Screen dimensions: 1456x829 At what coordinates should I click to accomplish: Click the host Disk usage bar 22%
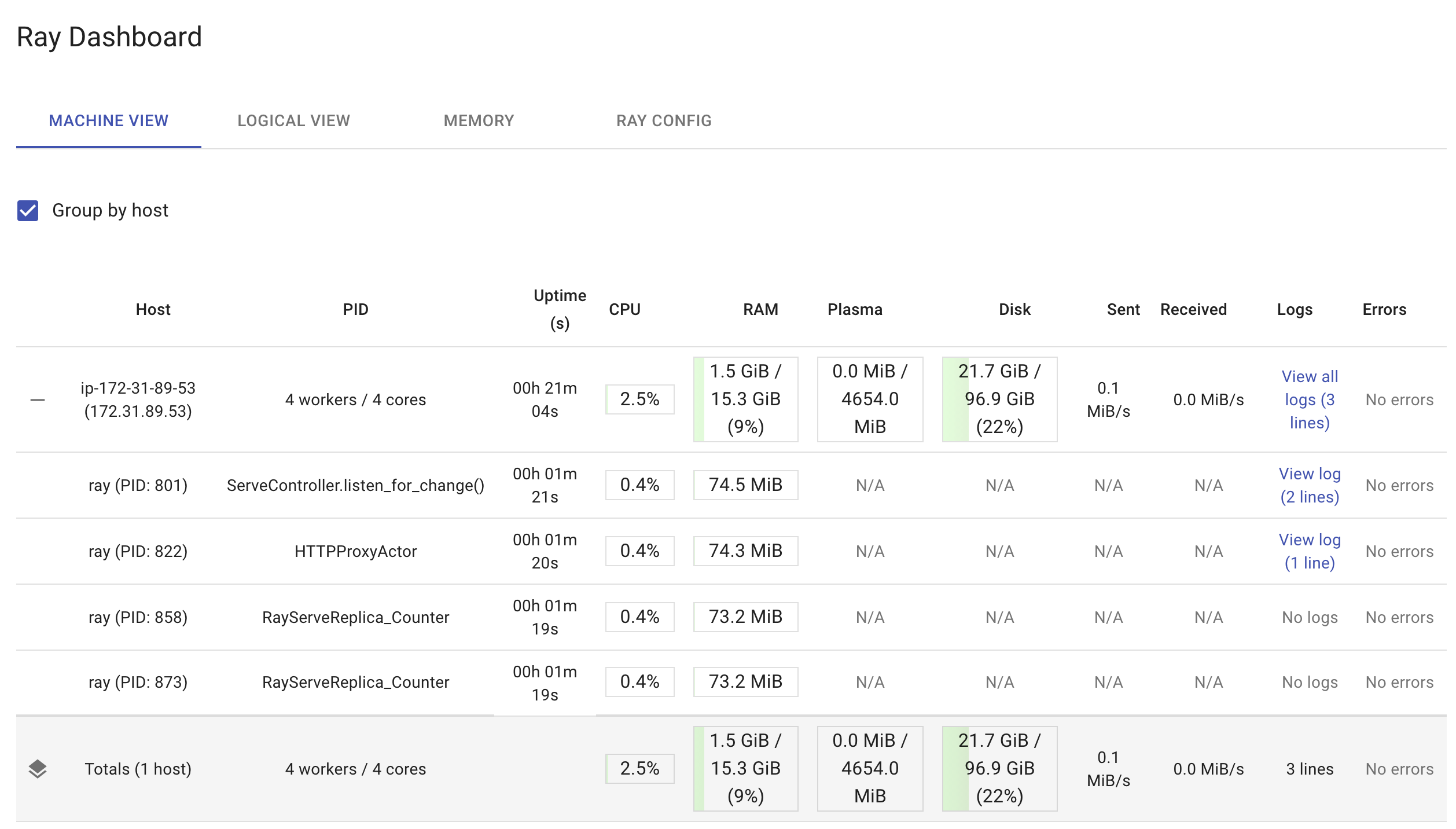[x=999, y=399]
